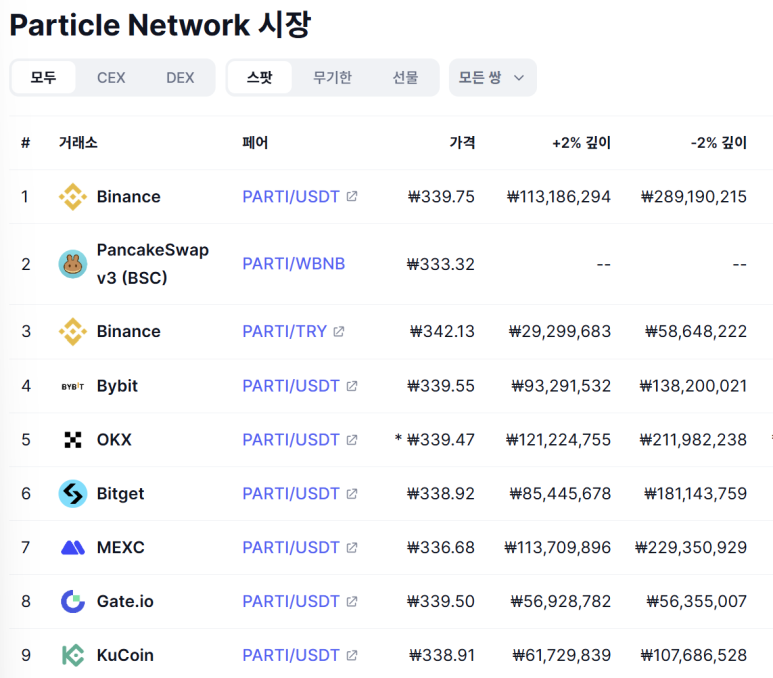The image size is (773, 678).
Task: Open the MEXC exchange name
Action: (x=121, y=547)
